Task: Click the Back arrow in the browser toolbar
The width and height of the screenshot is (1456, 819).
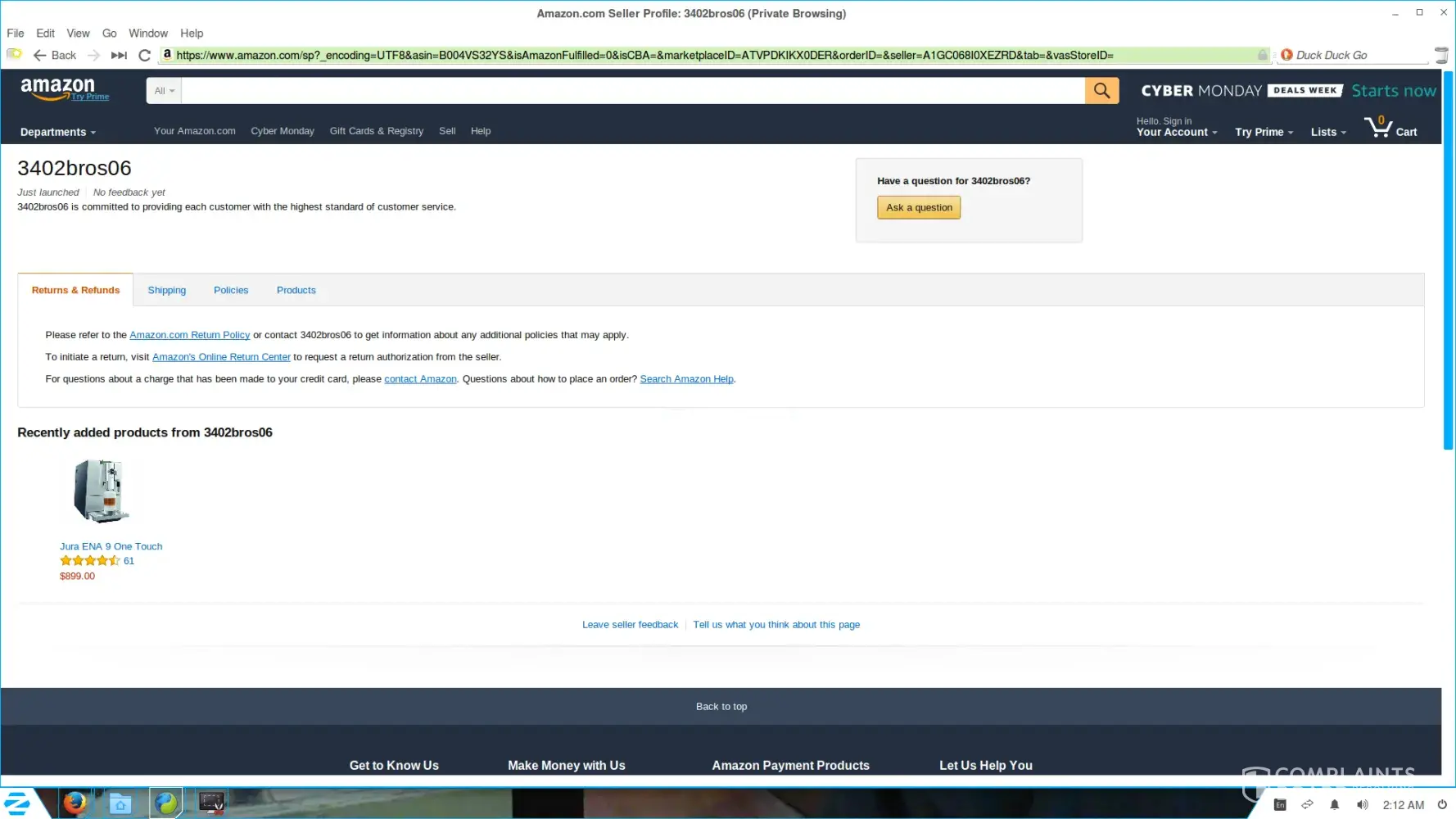Action: (x=54, y=55)
